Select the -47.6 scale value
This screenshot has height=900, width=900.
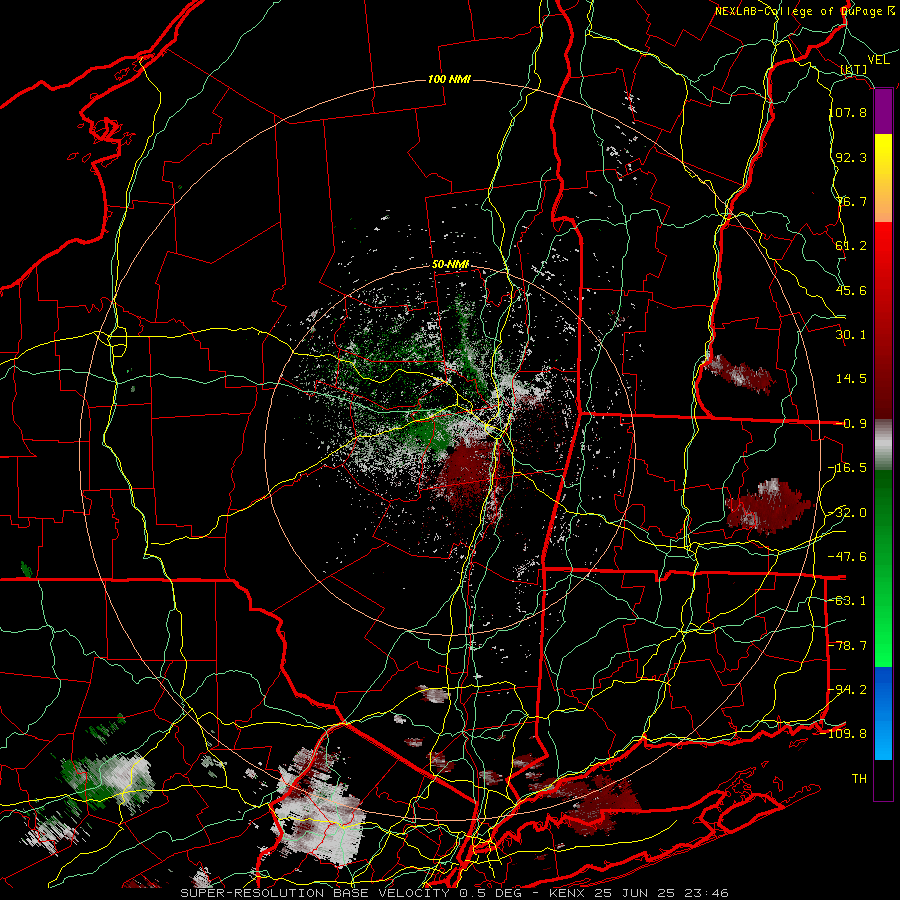tap(848, 557)
